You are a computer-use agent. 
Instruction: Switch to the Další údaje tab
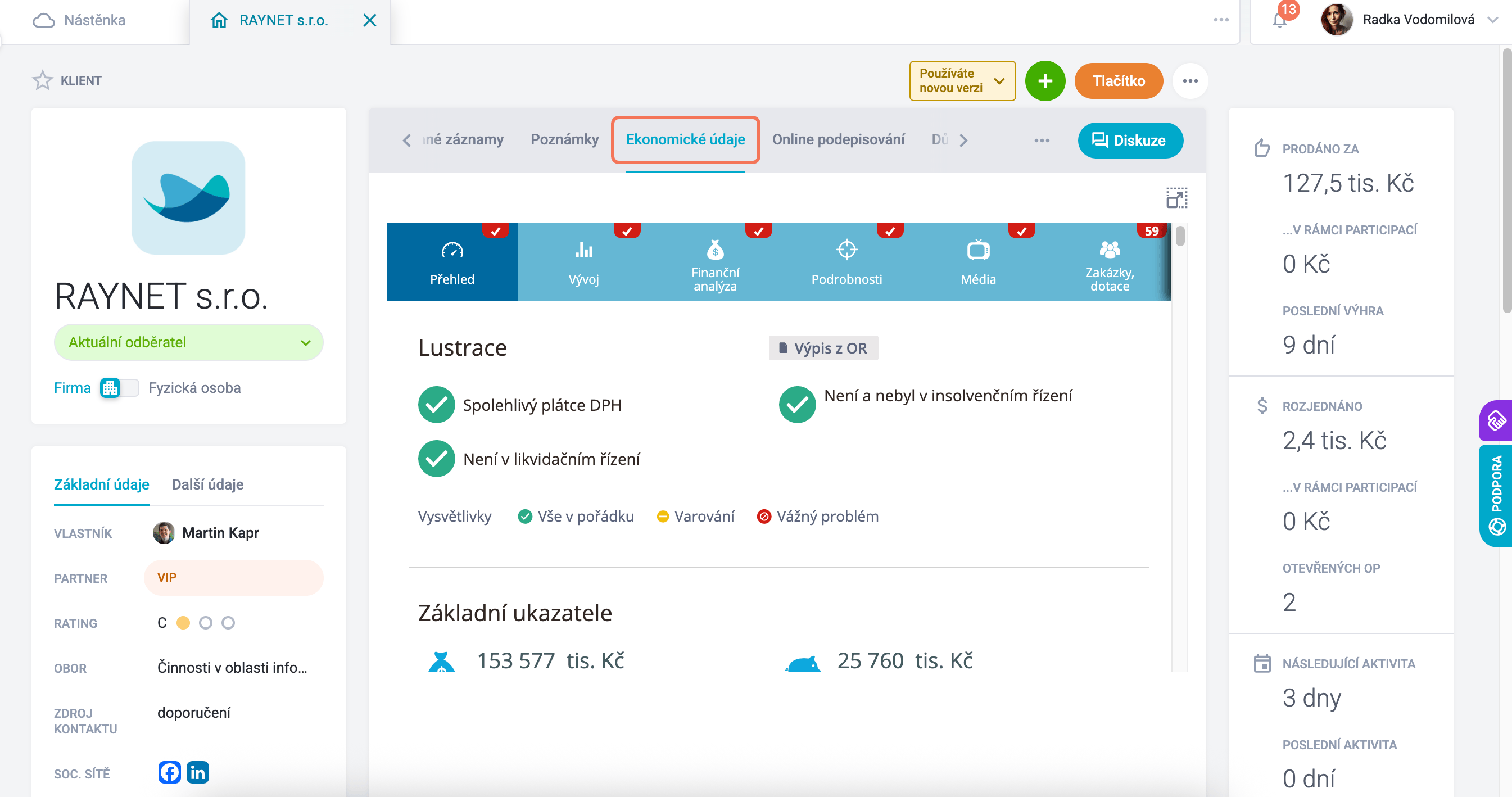point(207,484)
